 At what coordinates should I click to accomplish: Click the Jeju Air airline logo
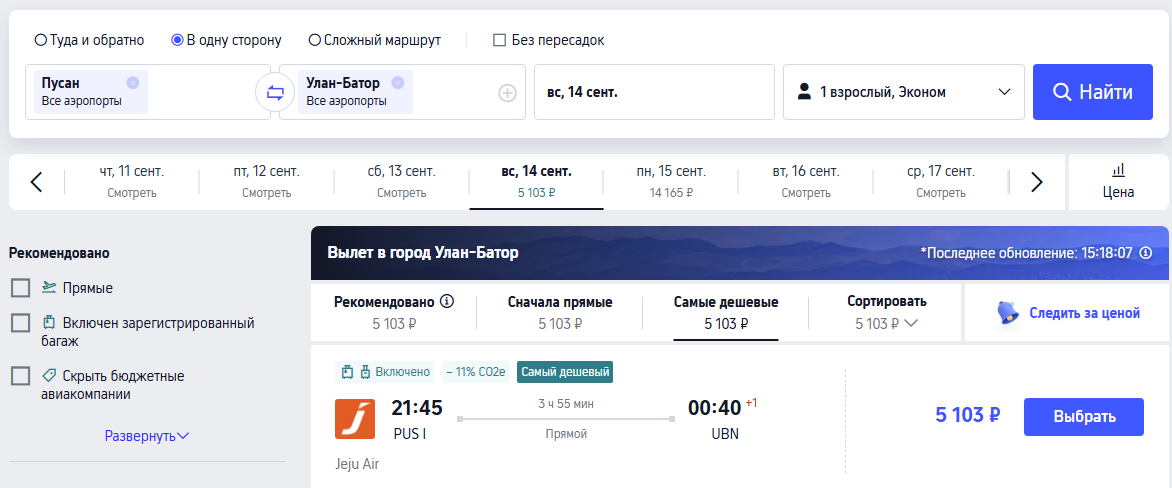354,418
